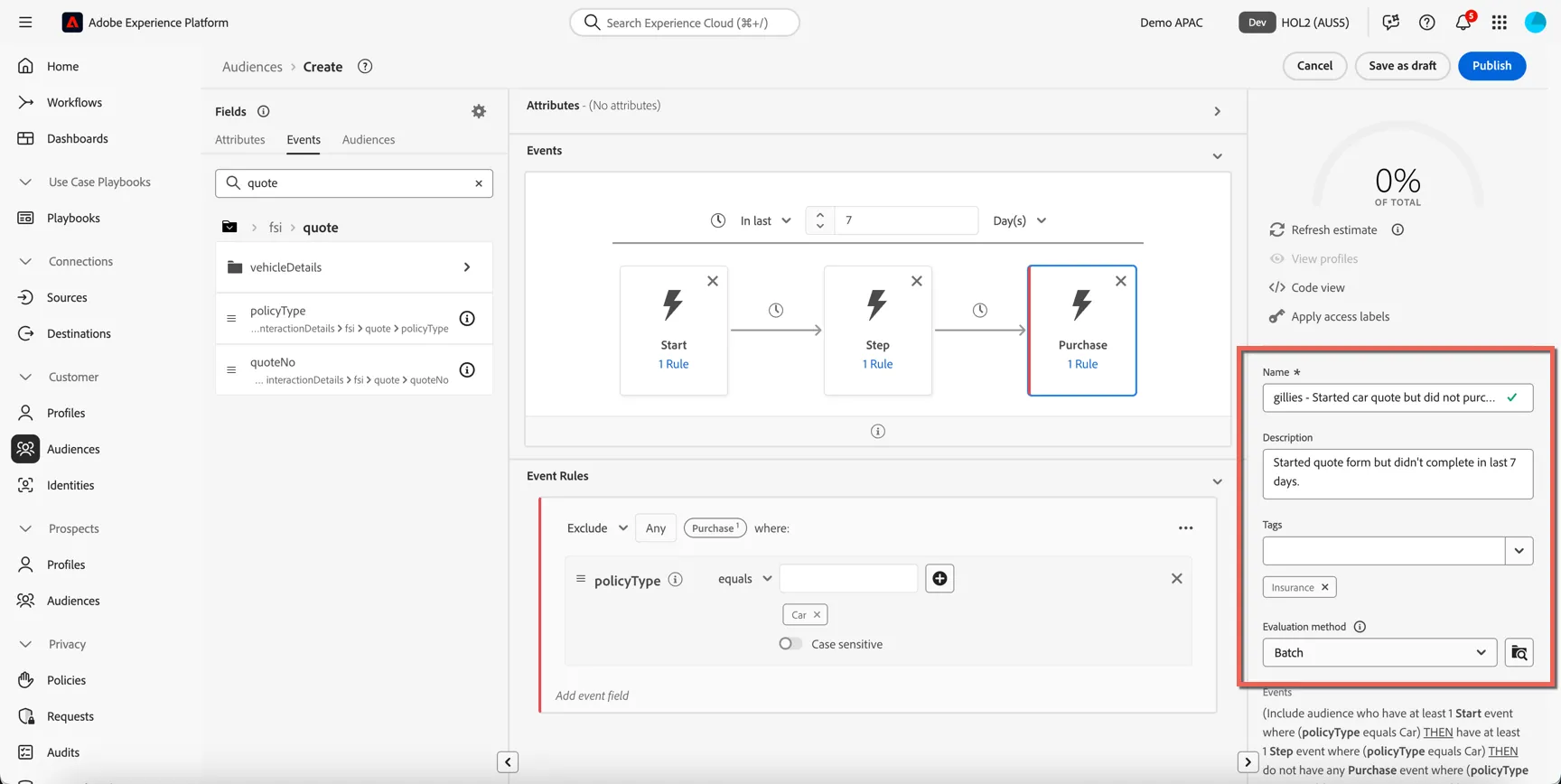Open the hamburger navigation menu

[25, 23]
